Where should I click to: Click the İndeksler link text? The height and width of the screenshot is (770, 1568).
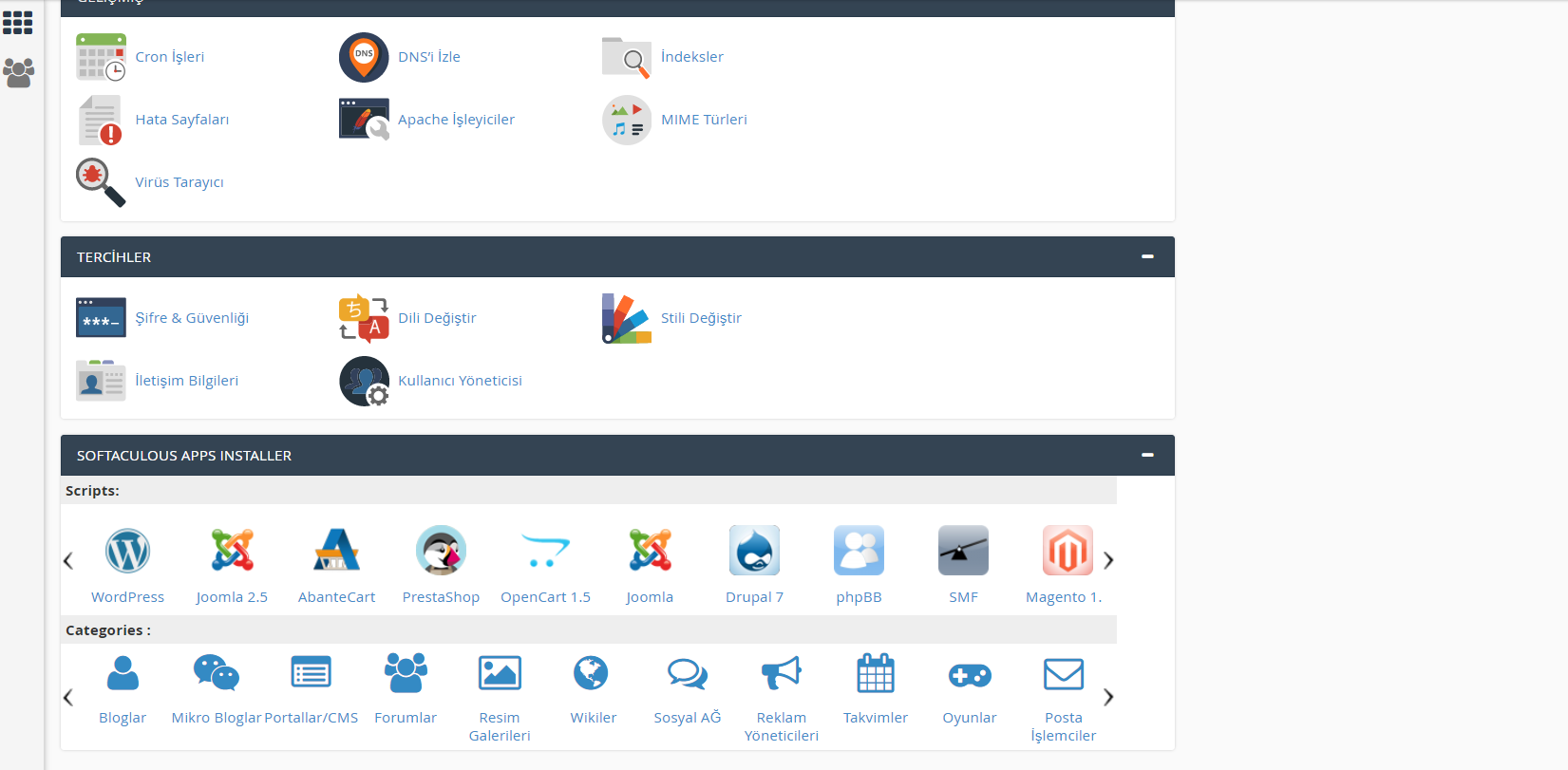[692, 57]
